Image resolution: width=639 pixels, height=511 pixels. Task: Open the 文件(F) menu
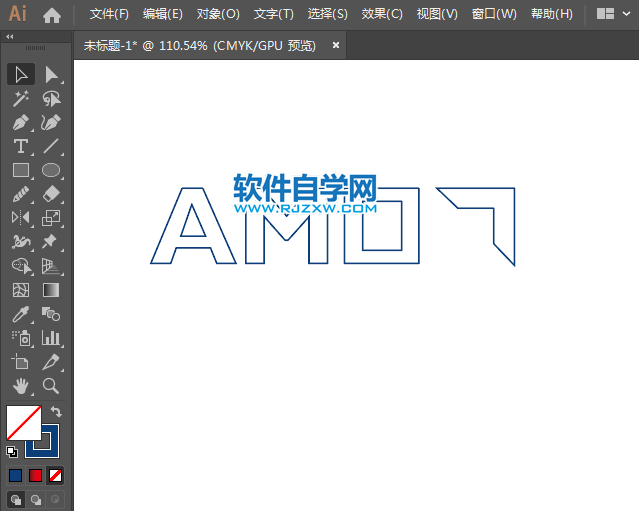click(109, 14)
